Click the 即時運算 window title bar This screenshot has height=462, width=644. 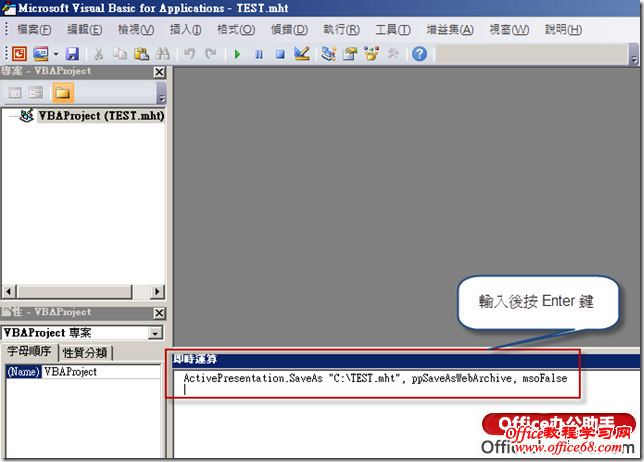pyautogui.click(x=406, y=360)
